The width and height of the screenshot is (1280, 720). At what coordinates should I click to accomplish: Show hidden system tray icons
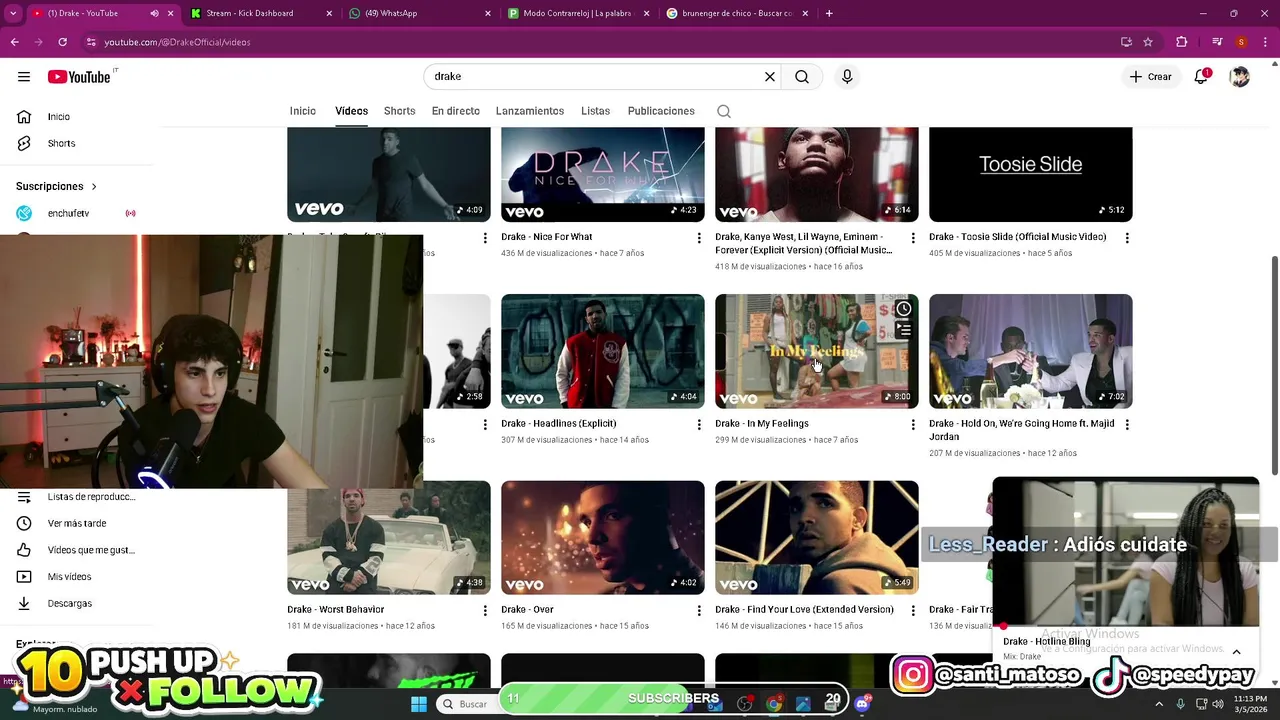pos(1159,704)
